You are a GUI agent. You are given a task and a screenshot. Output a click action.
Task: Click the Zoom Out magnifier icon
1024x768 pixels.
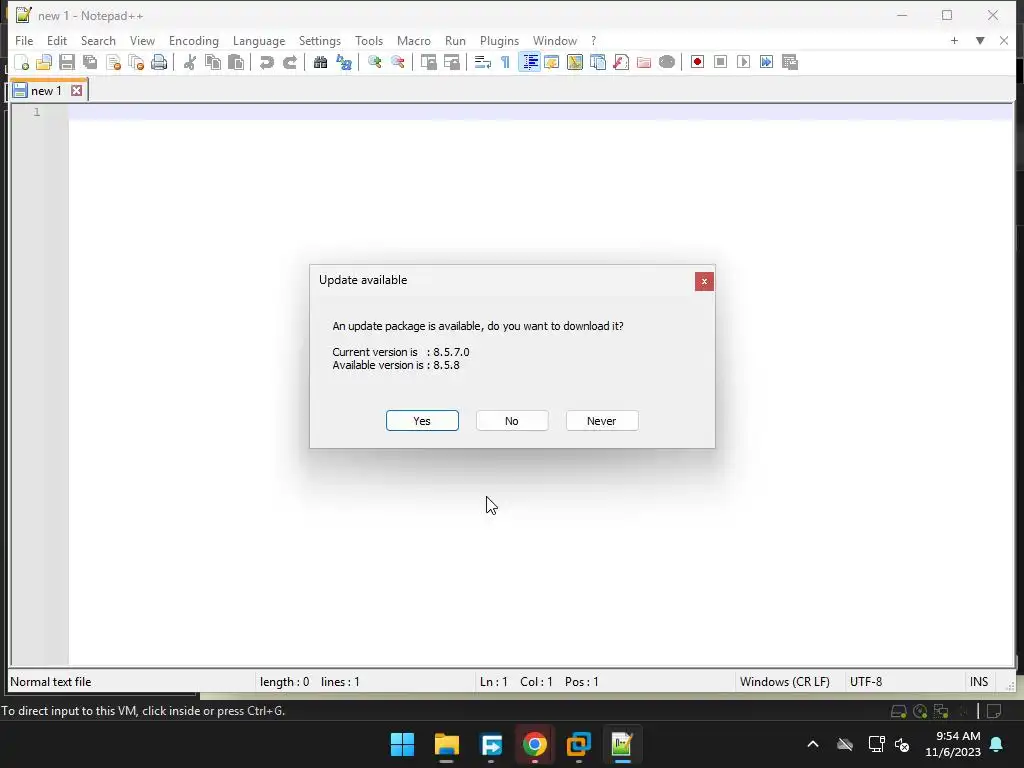pos(397,62)
